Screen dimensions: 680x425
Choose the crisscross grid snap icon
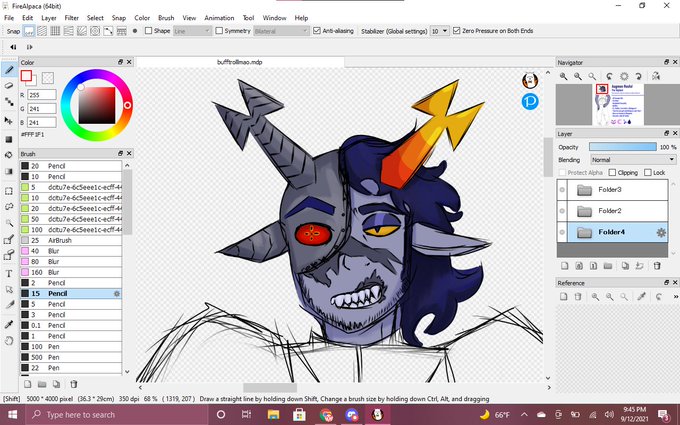click(x=55, y=31)
